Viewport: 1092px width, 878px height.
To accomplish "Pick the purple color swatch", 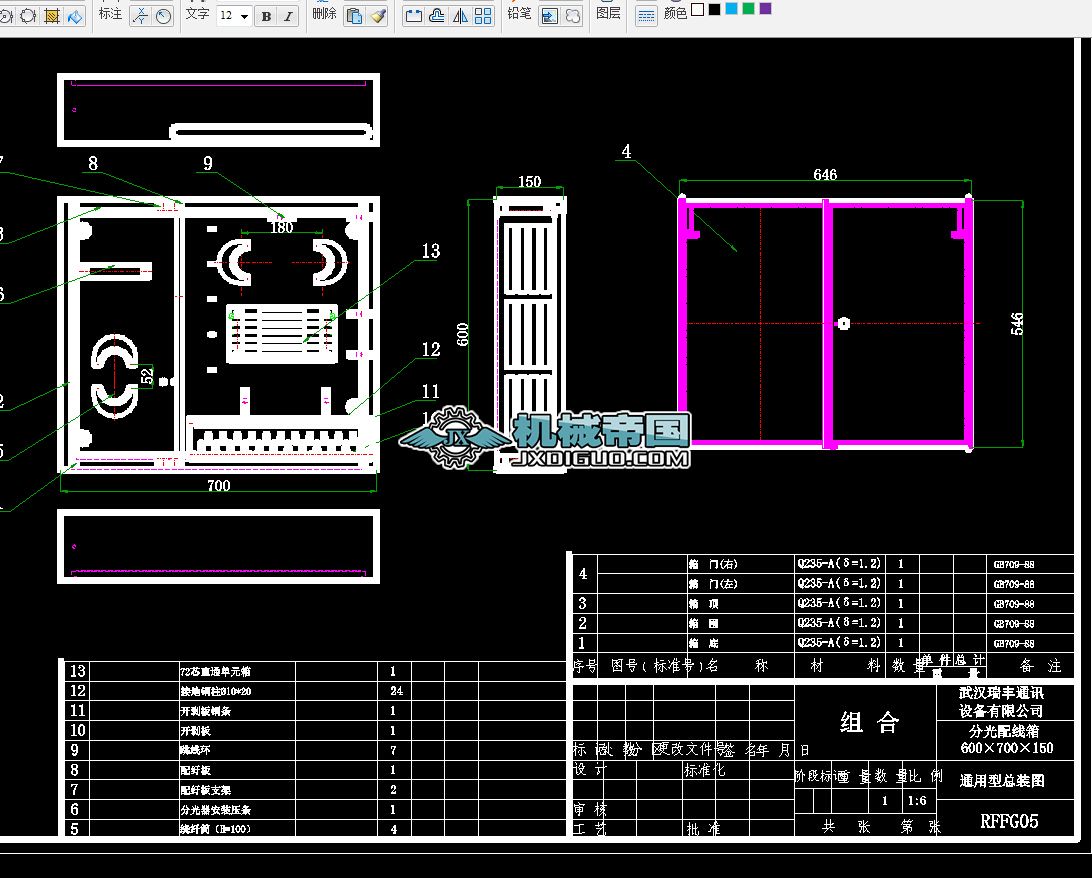I will pyautogui.click(x=765, y=9).
